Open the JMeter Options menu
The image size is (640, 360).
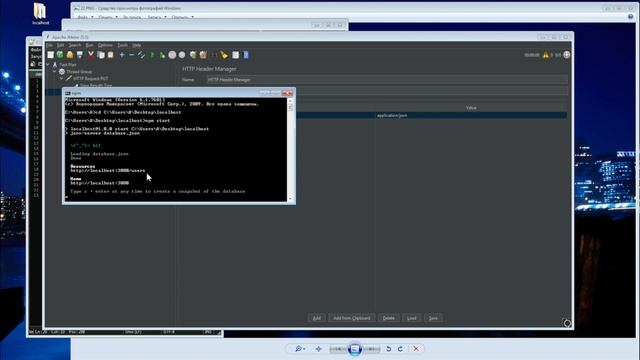point(105,45)
